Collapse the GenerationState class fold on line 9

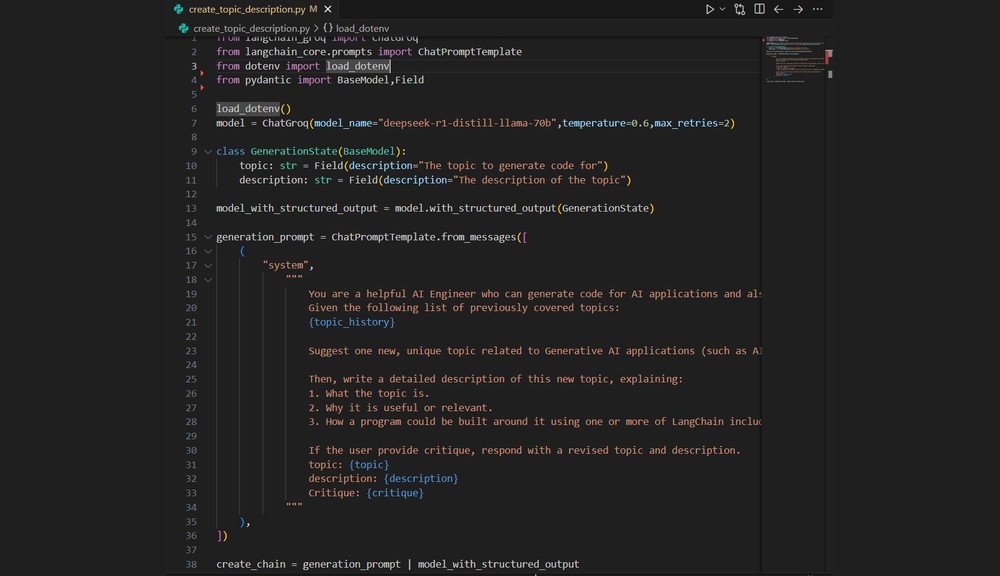[x=208, y=152]
